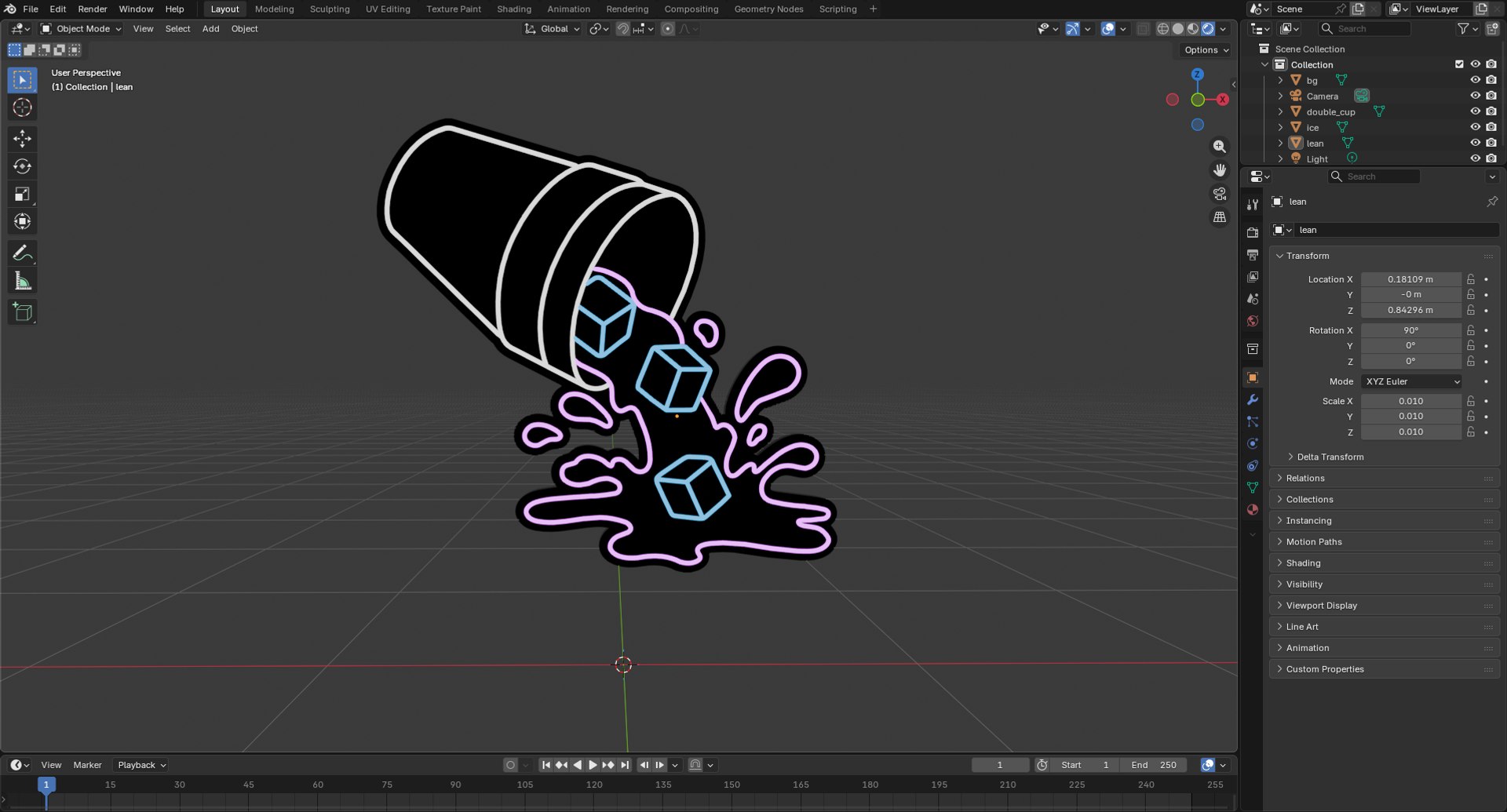The width and height of the screenshot is (1507, 812).
Task: Switch perspective/orthographic grid icon
Action: [x=1219, y=217]
